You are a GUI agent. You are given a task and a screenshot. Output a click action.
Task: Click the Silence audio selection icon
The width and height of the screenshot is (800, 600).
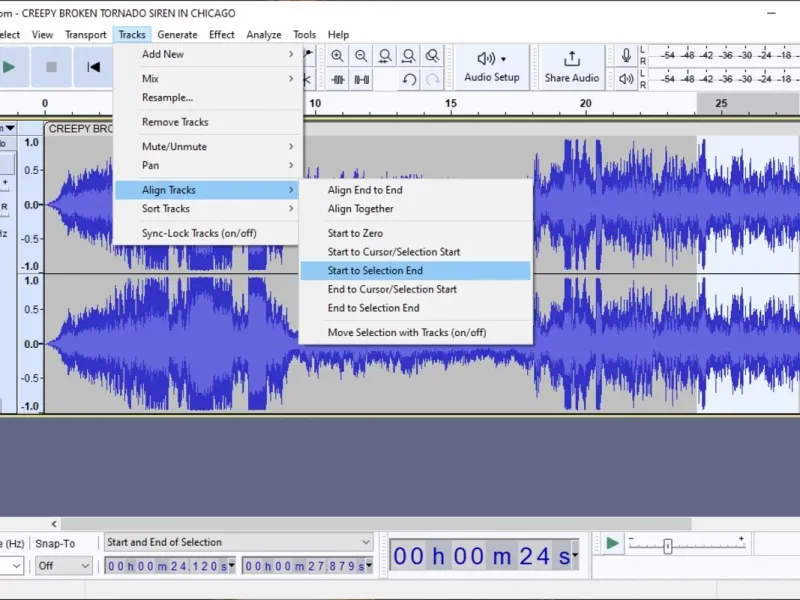(x=362, y=80)
